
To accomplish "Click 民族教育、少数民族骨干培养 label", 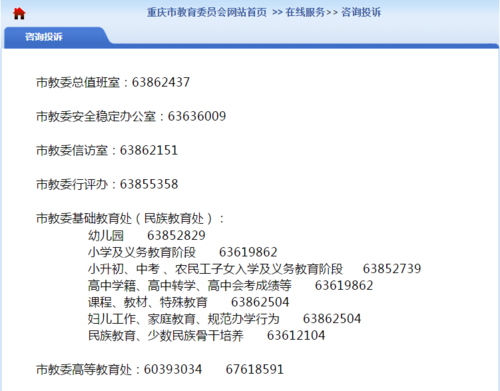I will [x=166, y=336].
